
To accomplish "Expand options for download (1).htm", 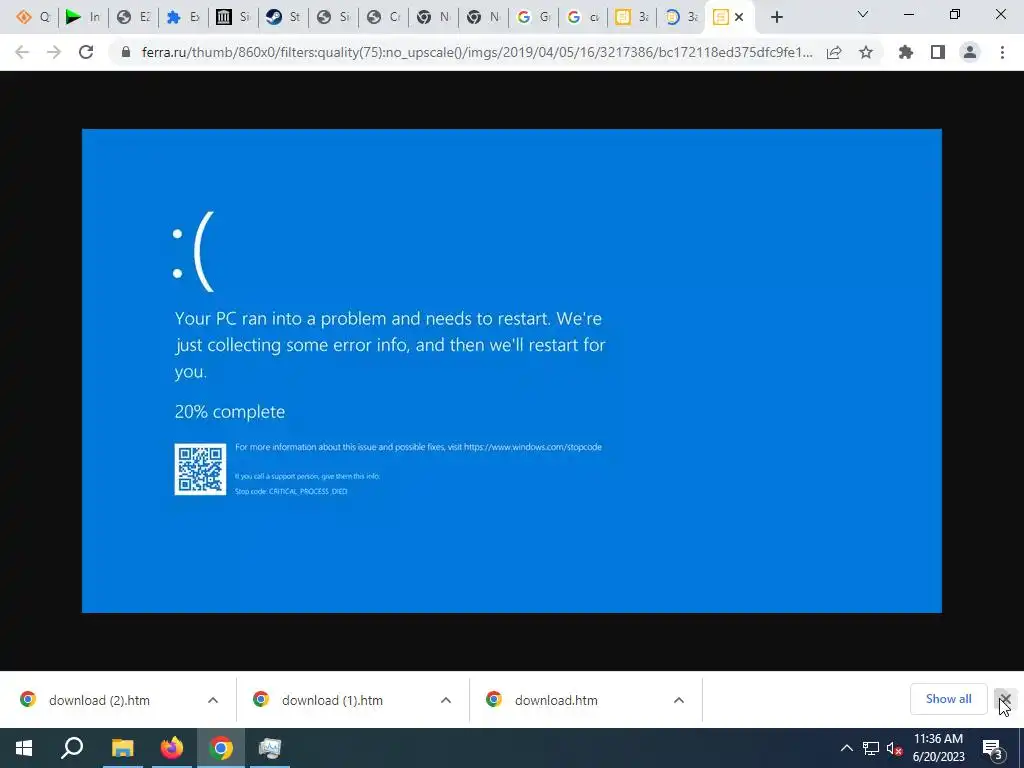I will [x=446, y=700].
